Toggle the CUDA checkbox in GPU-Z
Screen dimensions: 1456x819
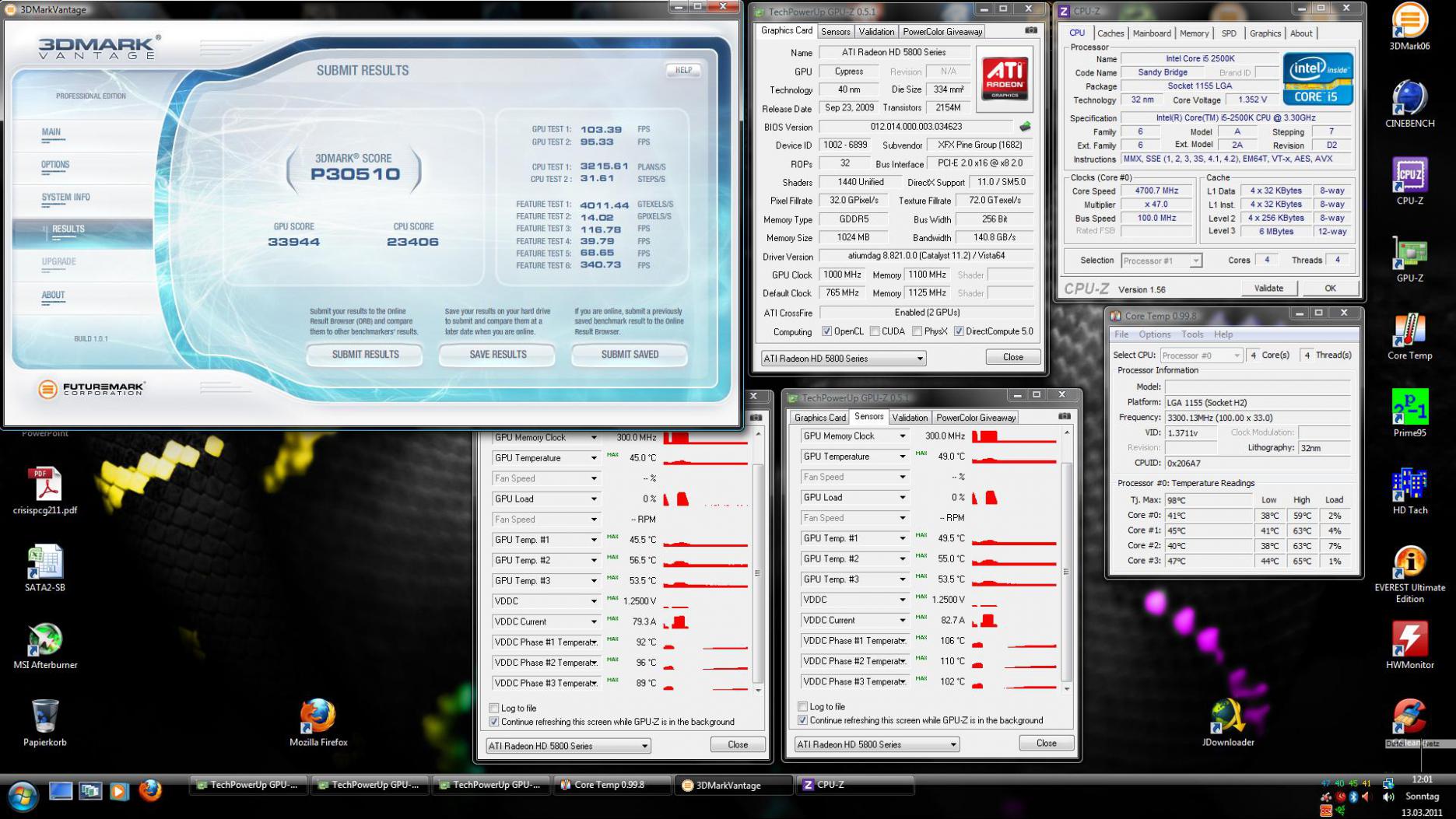[x=875, y=331]
